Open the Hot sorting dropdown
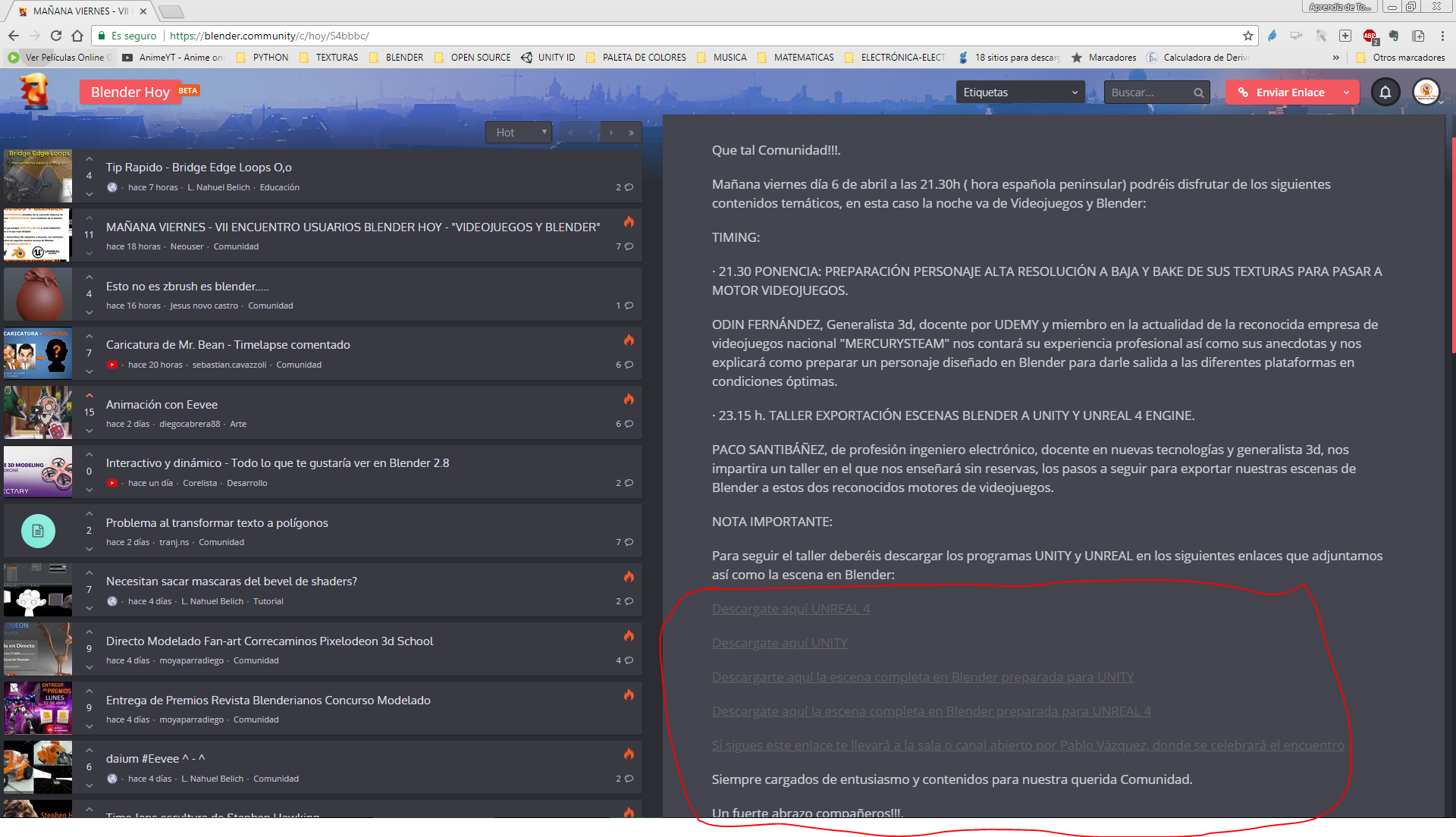This screenshot has height=837, width=1456. 519,132
